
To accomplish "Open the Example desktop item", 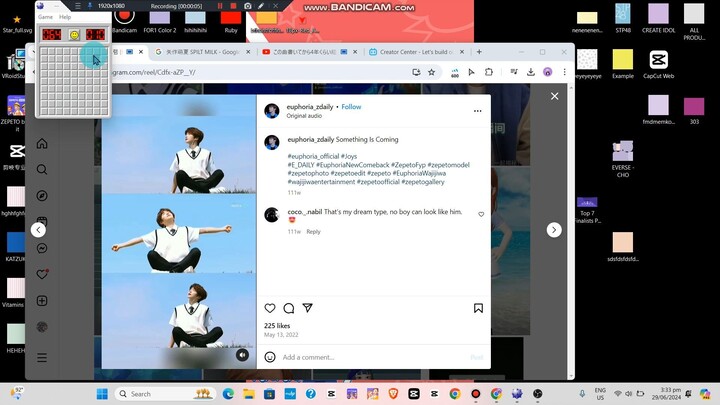I will (x=623, y=64).
